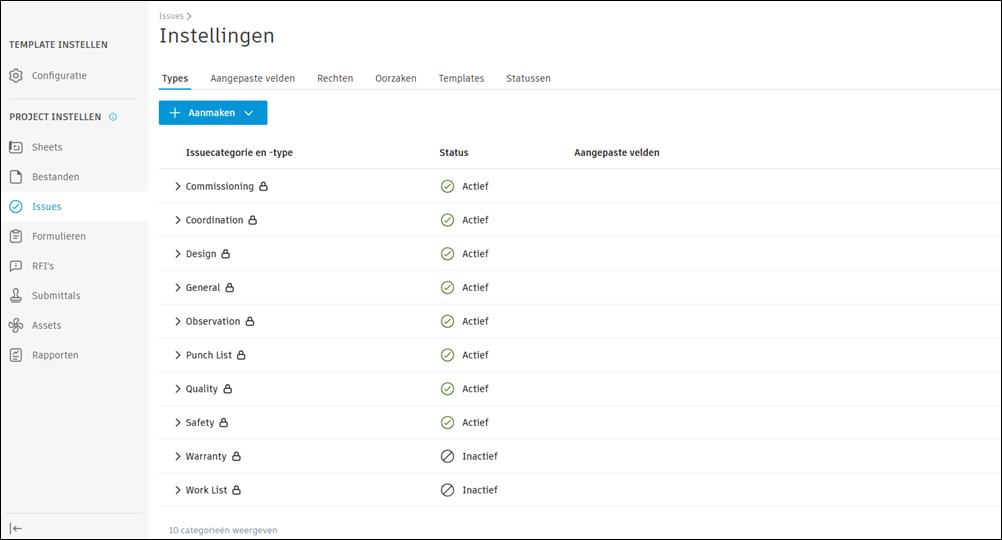Open the RFI's icon in sidebar
Viewport: 1002px width, 540px height.
point(16,266)
